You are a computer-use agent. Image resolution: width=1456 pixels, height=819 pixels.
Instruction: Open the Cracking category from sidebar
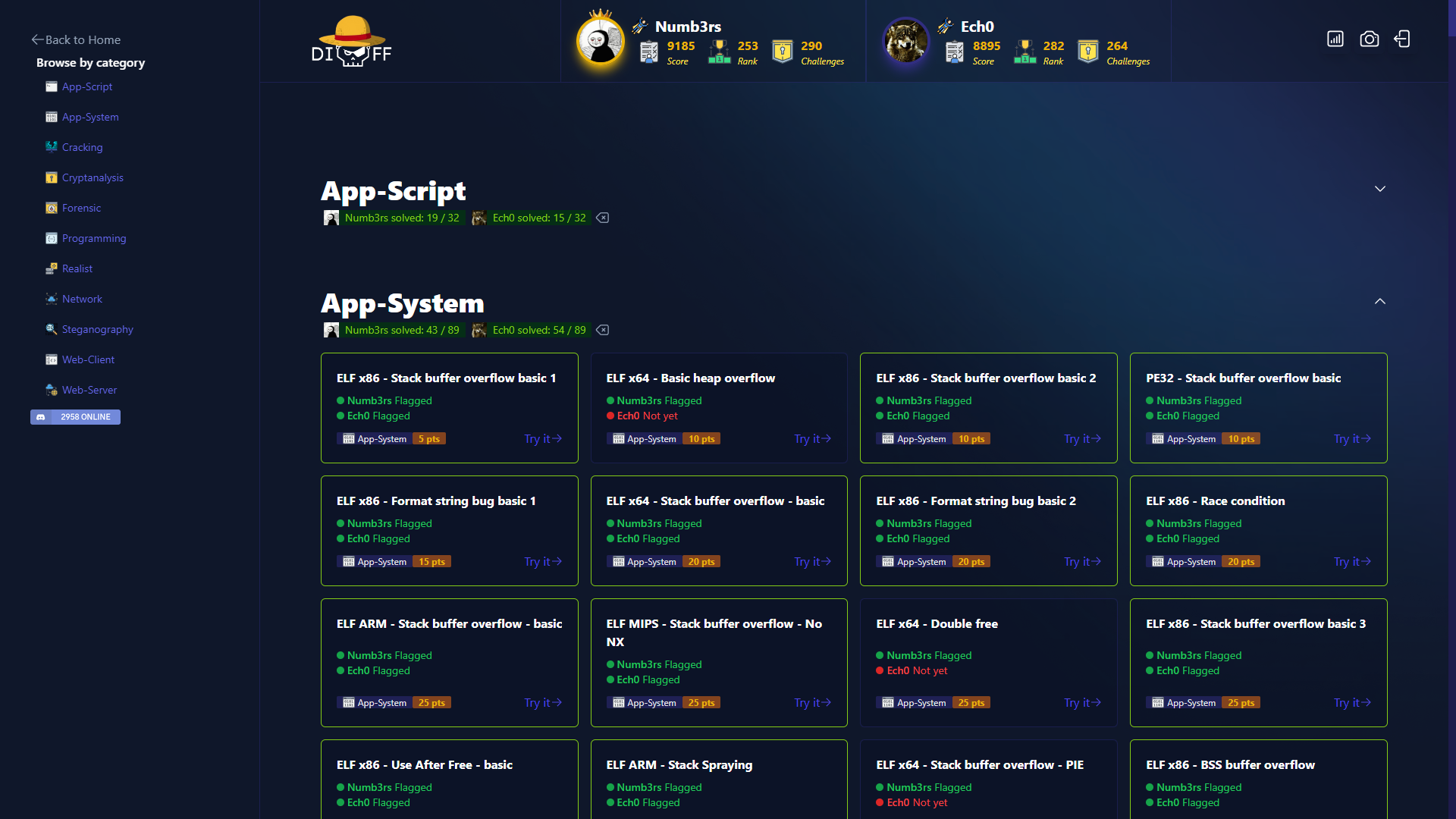click(82, 147)
